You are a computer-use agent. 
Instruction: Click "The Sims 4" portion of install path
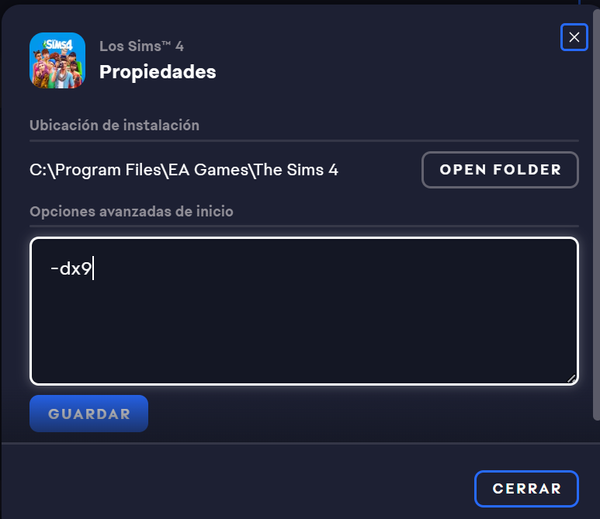pyautogui.click(x=296, y=170)
